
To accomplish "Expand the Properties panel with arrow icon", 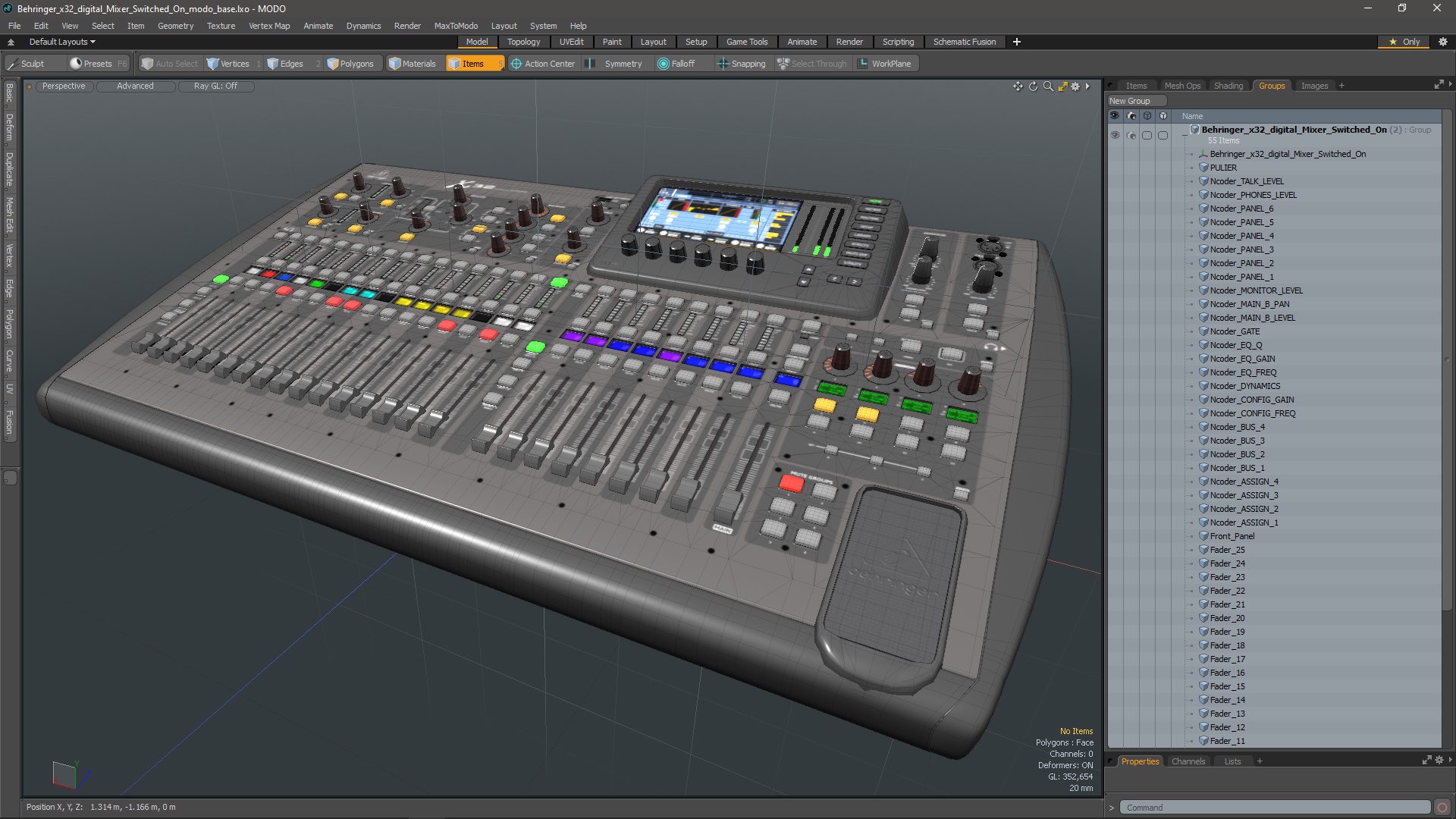I will tap(1426, 760).
